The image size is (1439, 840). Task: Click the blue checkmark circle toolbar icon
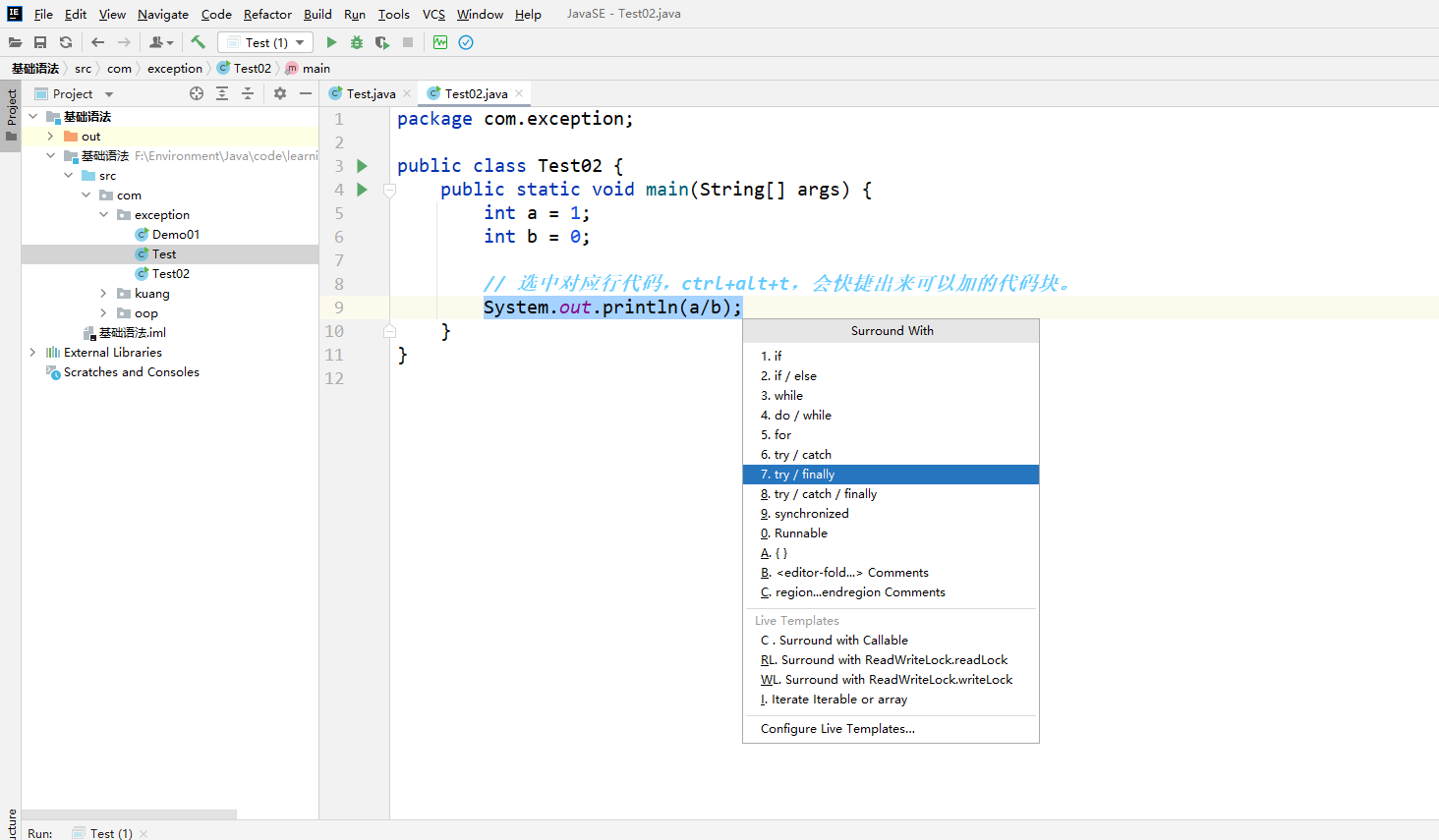click(466, 42)
